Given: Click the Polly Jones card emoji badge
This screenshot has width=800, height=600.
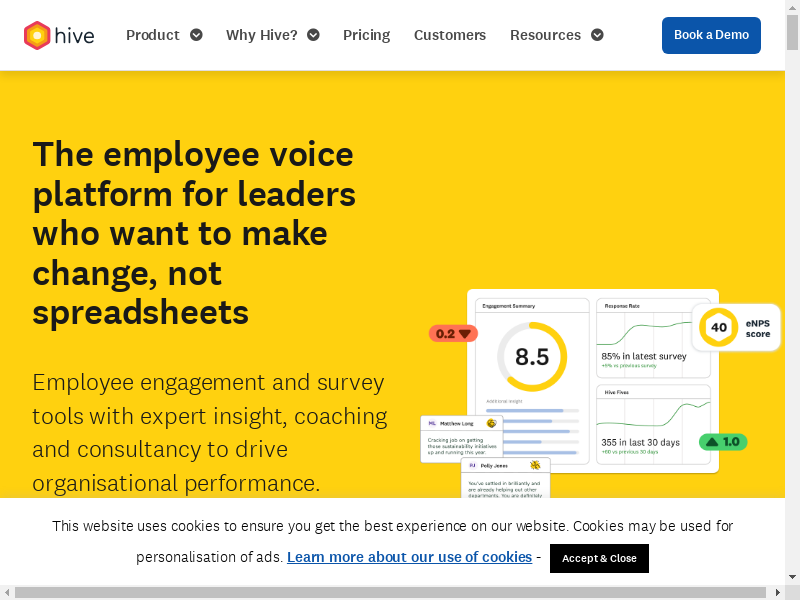Looking at the screenshot, I should click(x=535, y=465).
